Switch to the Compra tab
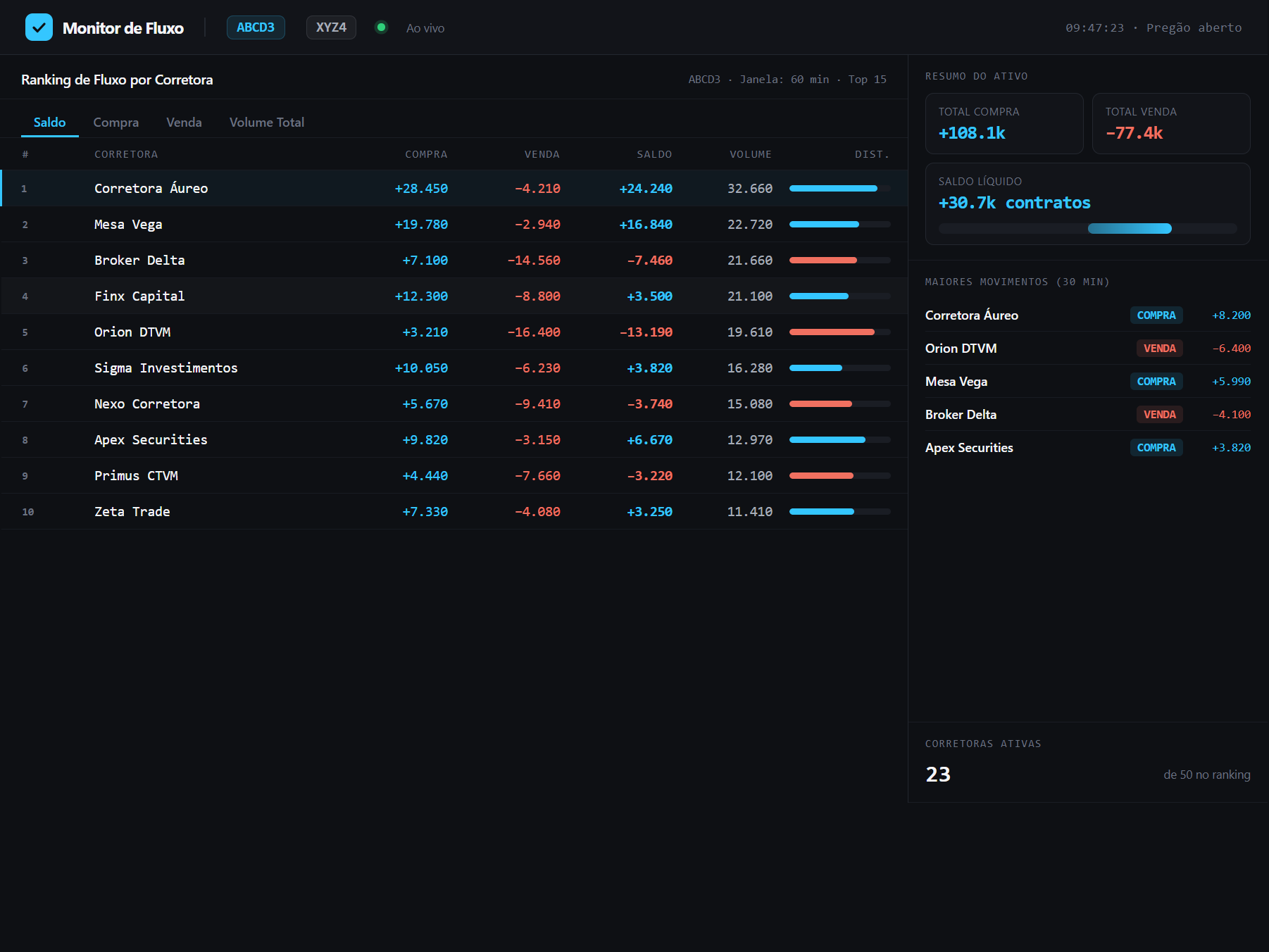The width and height of the screenshot is (1269, 952). pos(116,123)
